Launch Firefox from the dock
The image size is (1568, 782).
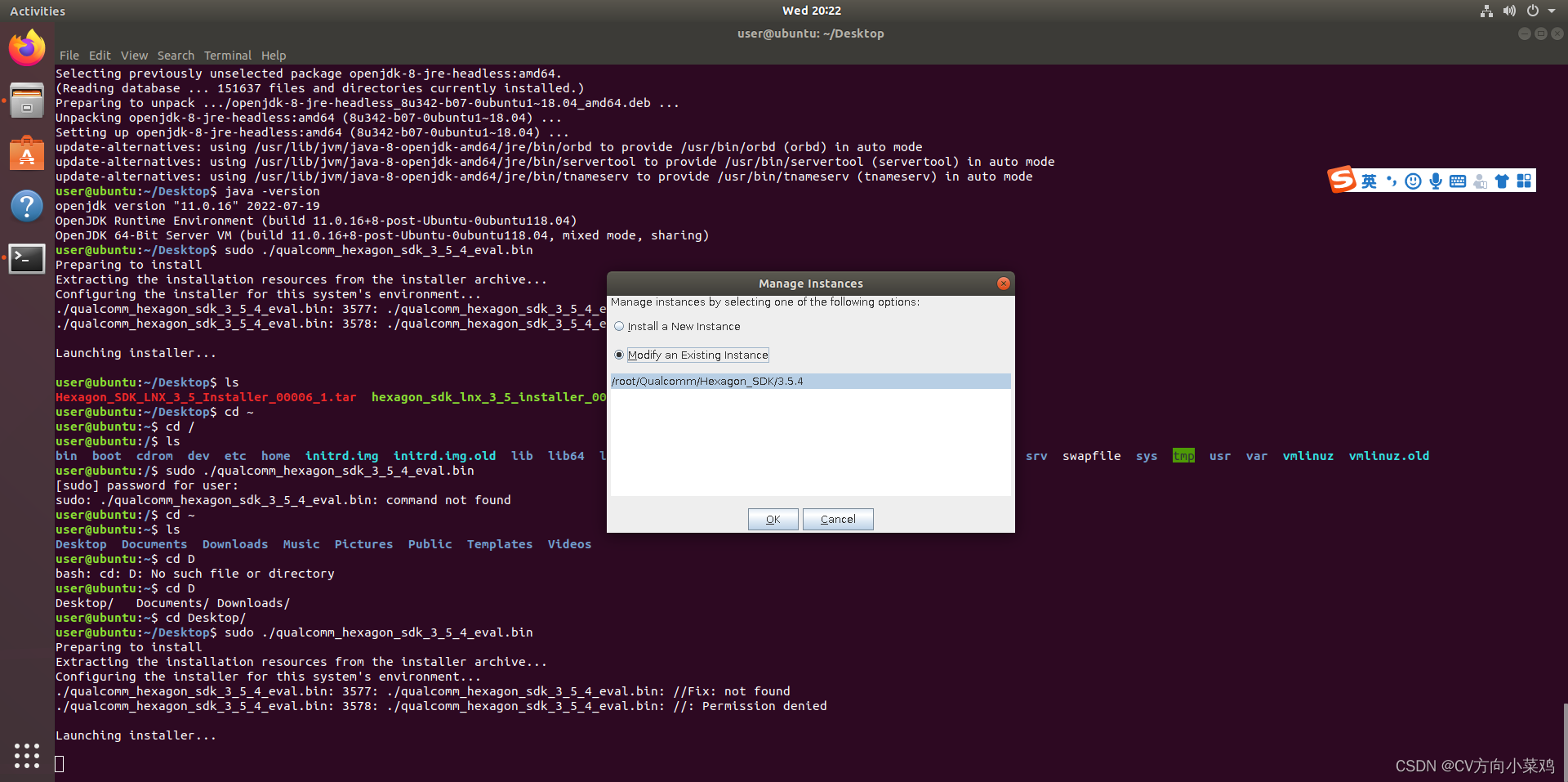pos(27,47)
